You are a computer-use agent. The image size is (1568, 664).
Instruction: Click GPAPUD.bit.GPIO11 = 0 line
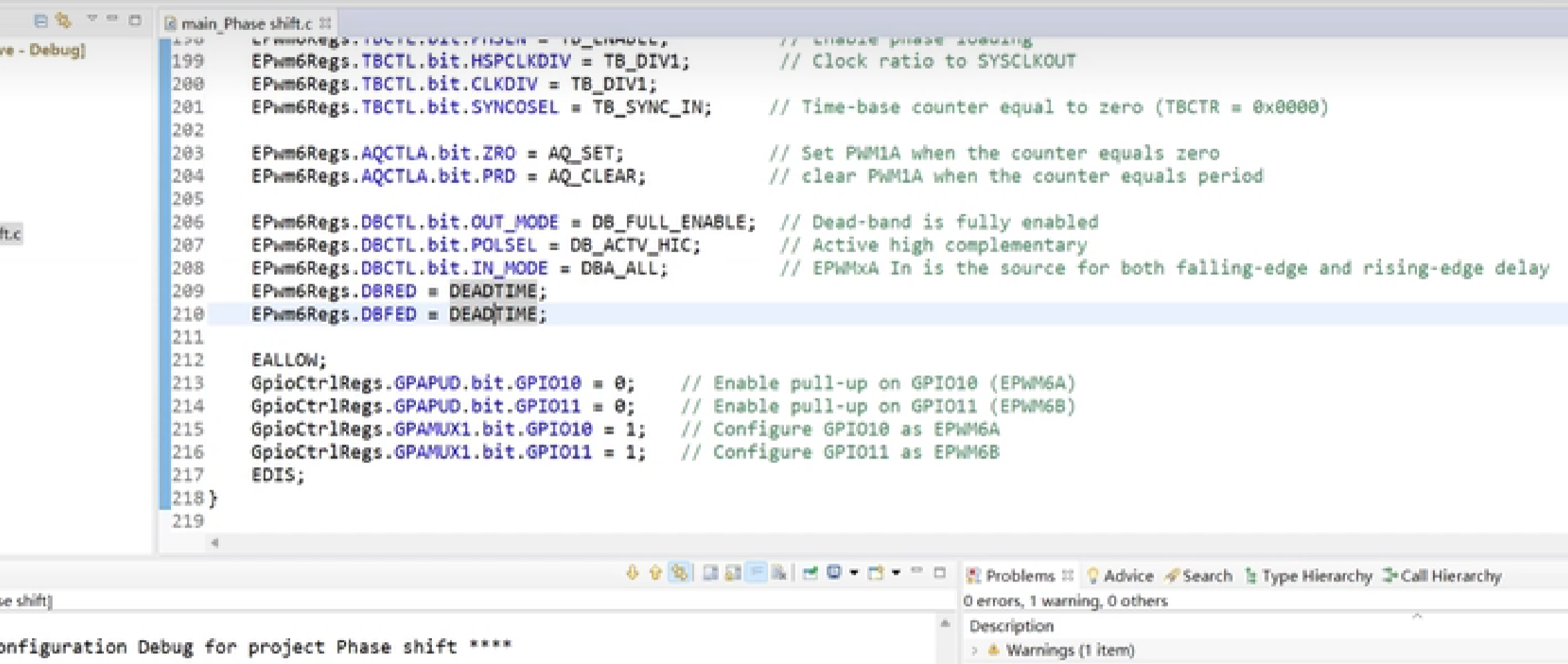click(443, 407)
